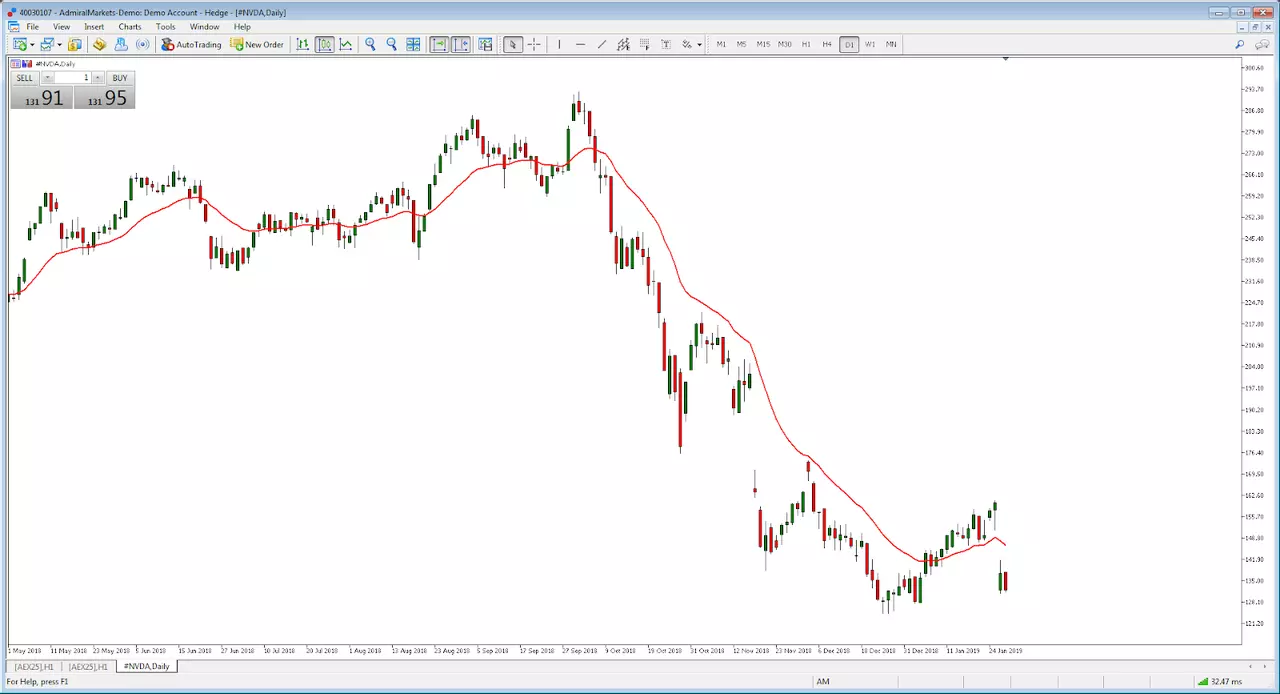Click the connection status 32.47 ms
Image resolution: width=1280 pixels, height=694 pixels.
[x=1220, y=682]
